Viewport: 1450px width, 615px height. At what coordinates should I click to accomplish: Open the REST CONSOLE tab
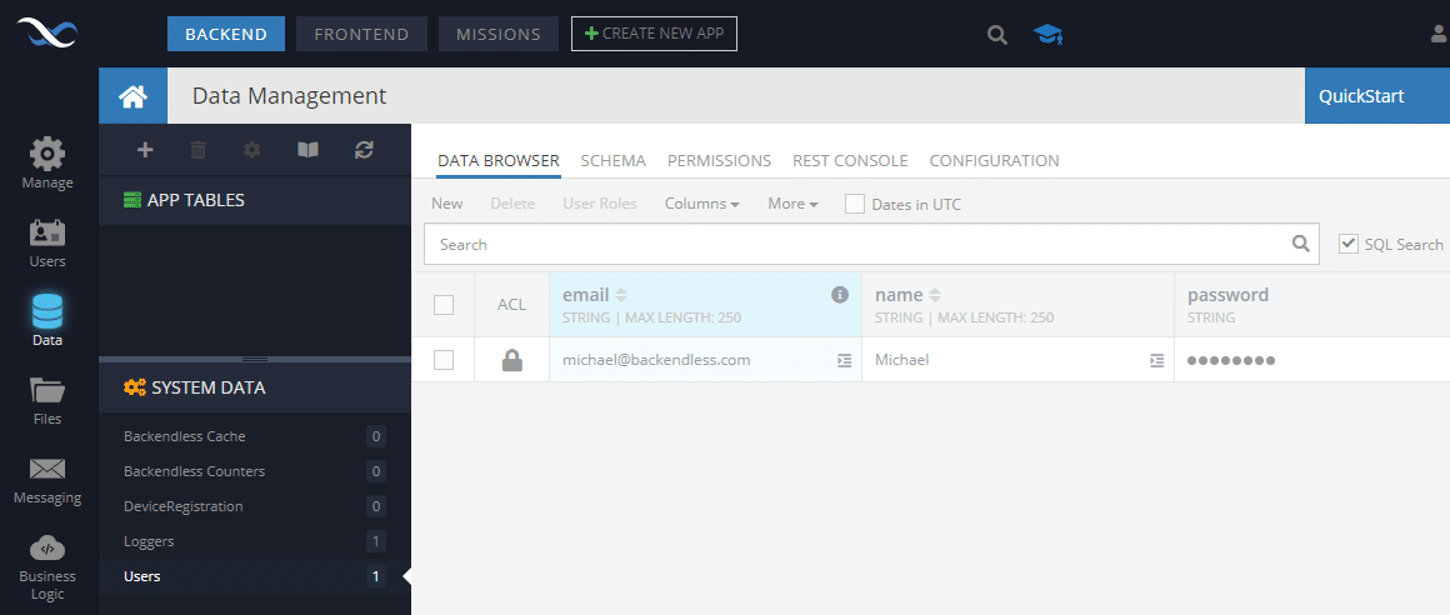pyautogui.click(x=850, y=161)
